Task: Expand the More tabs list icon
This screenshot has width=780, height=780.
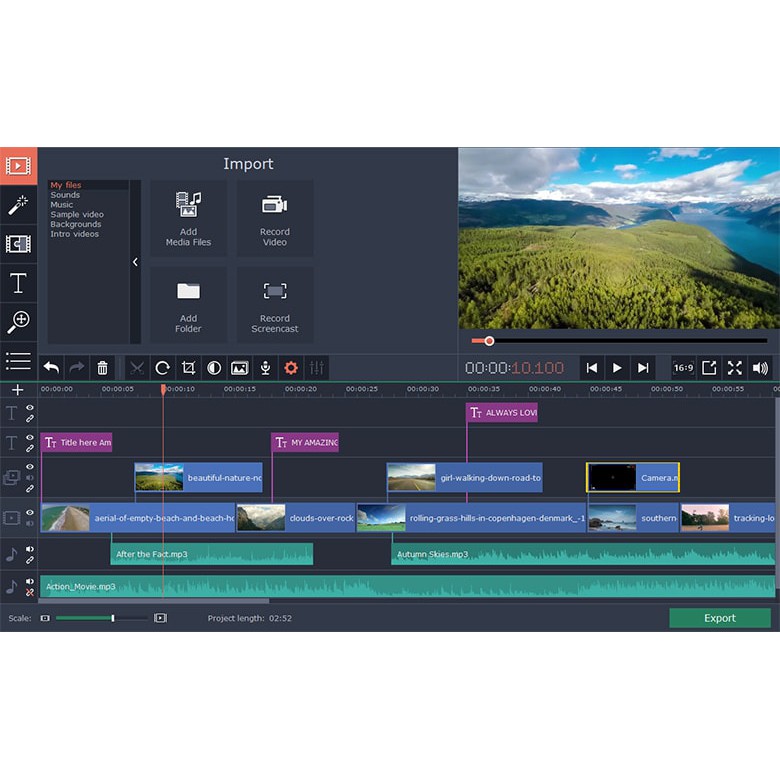Action: 18,360
